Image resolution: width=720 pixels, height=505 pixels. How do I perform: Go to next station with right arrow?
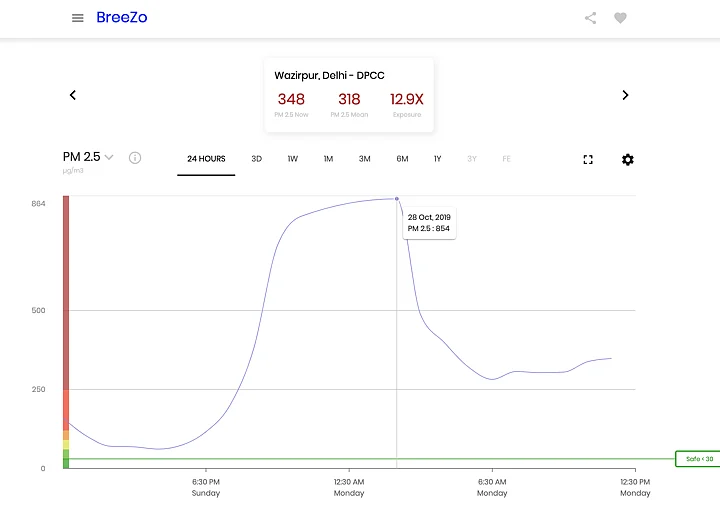tap(625, 95)
